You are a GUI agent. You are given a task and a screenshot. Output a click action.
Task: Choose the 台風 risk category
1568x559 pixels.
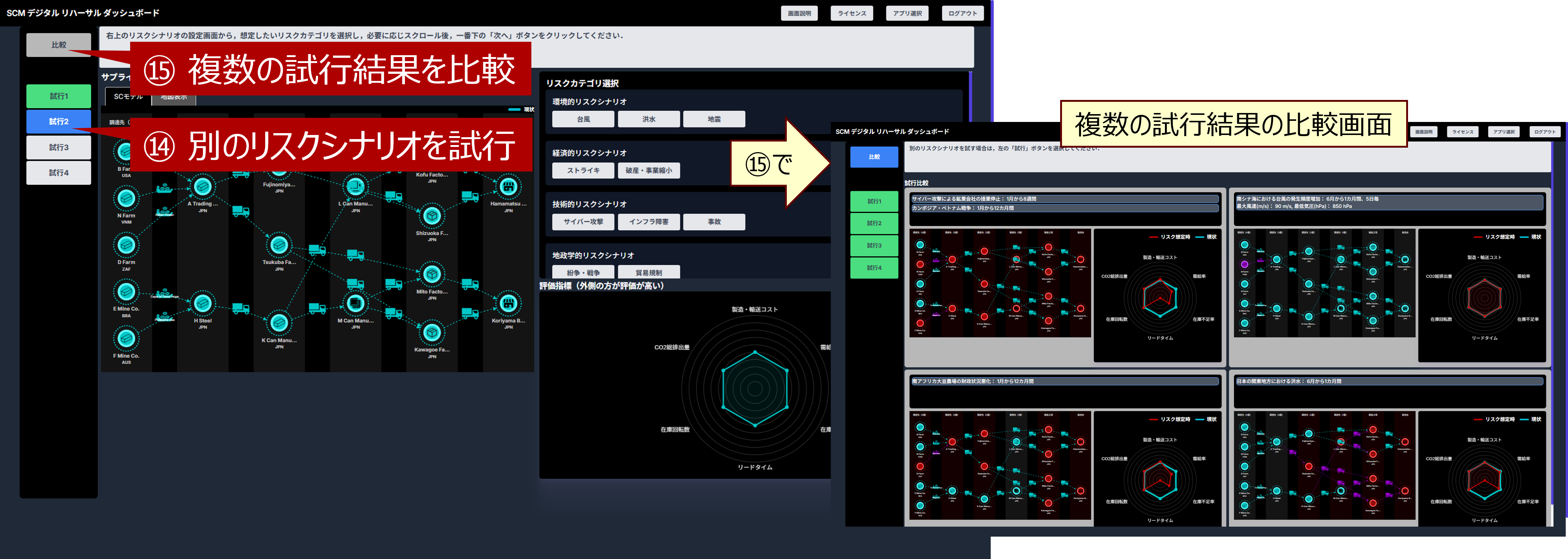click(582, 119)
